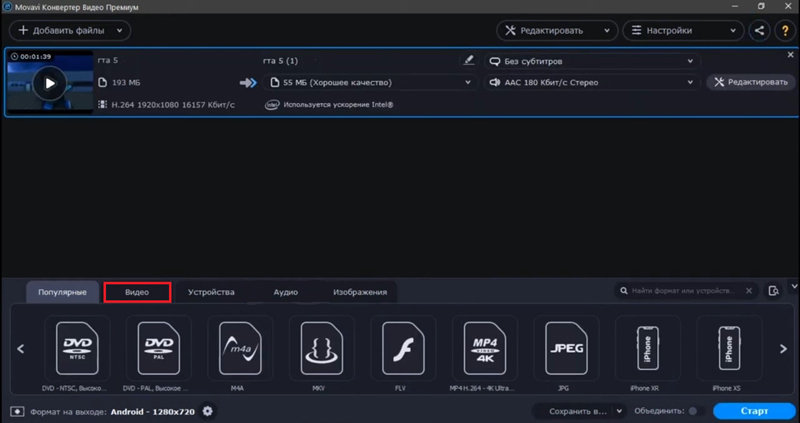Collapse the format panel chevron

pos(794,287)
